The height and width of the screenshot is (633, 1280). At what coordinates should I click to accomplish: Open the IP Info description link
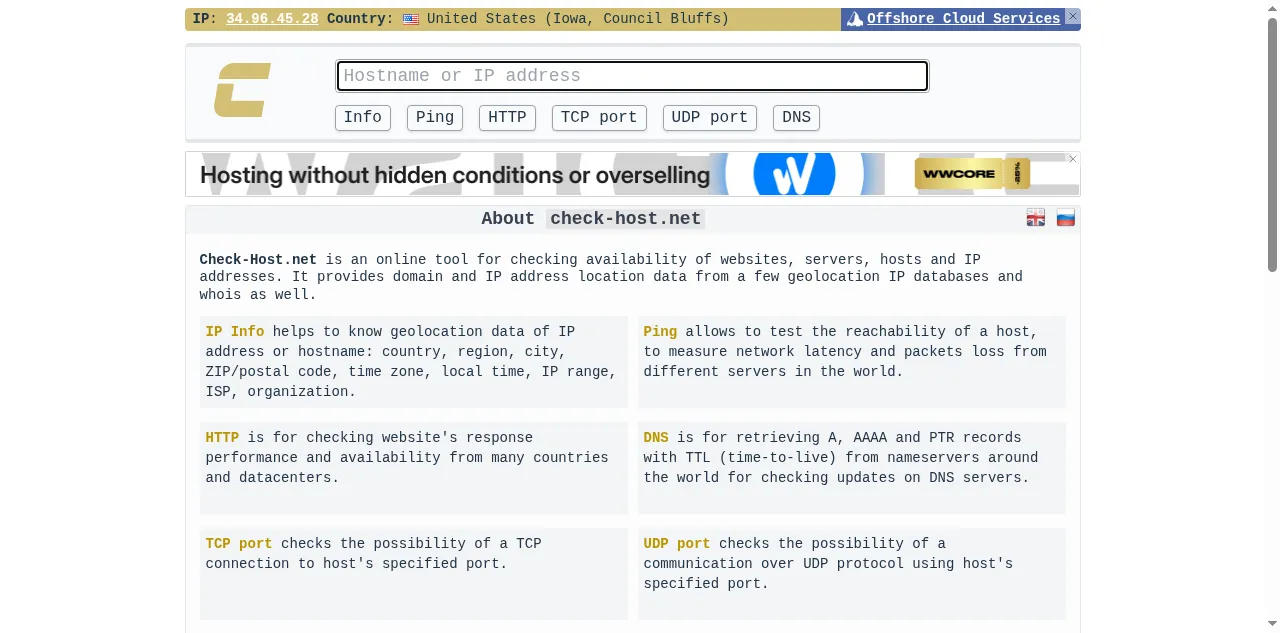[x=235, y=332]
